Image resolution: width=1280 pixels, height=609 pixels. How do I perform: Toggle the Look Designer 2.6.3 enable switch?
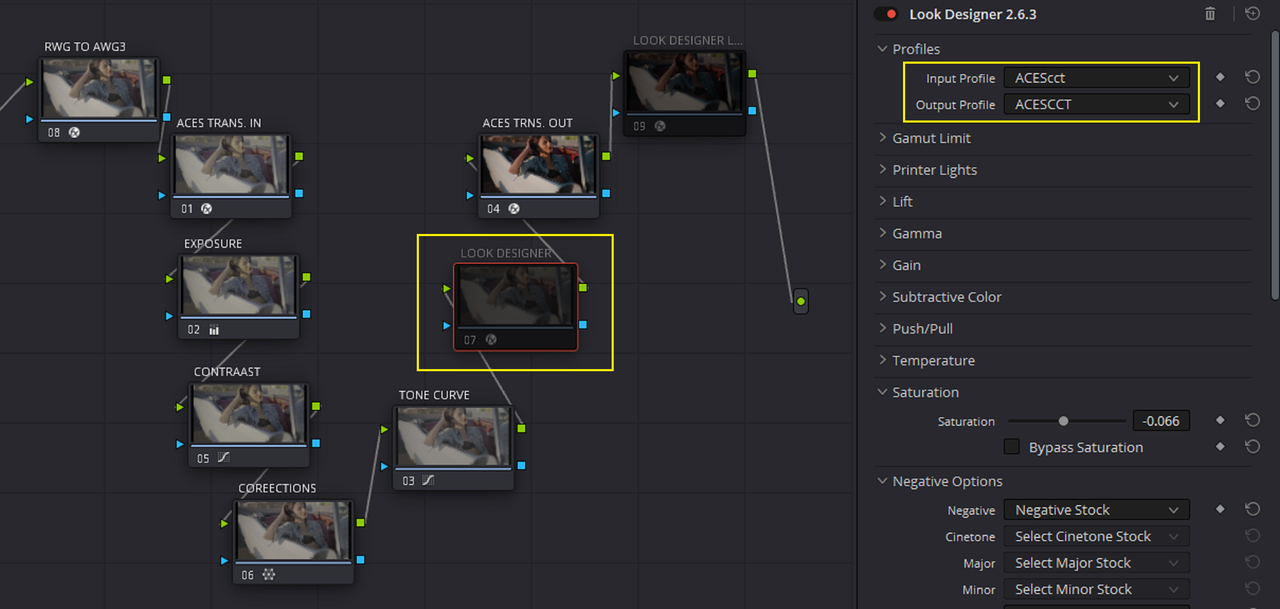point(885,14)
